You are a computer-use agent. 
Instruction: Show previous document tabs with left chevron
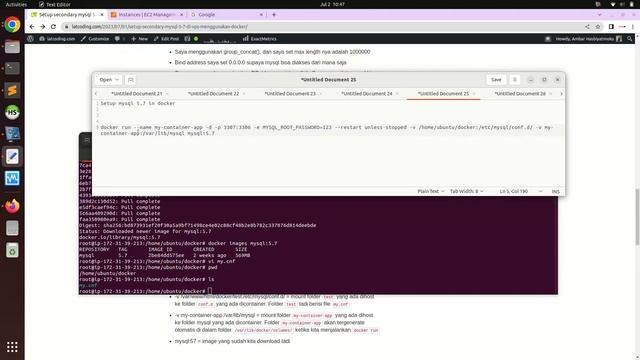coord(96,94)
